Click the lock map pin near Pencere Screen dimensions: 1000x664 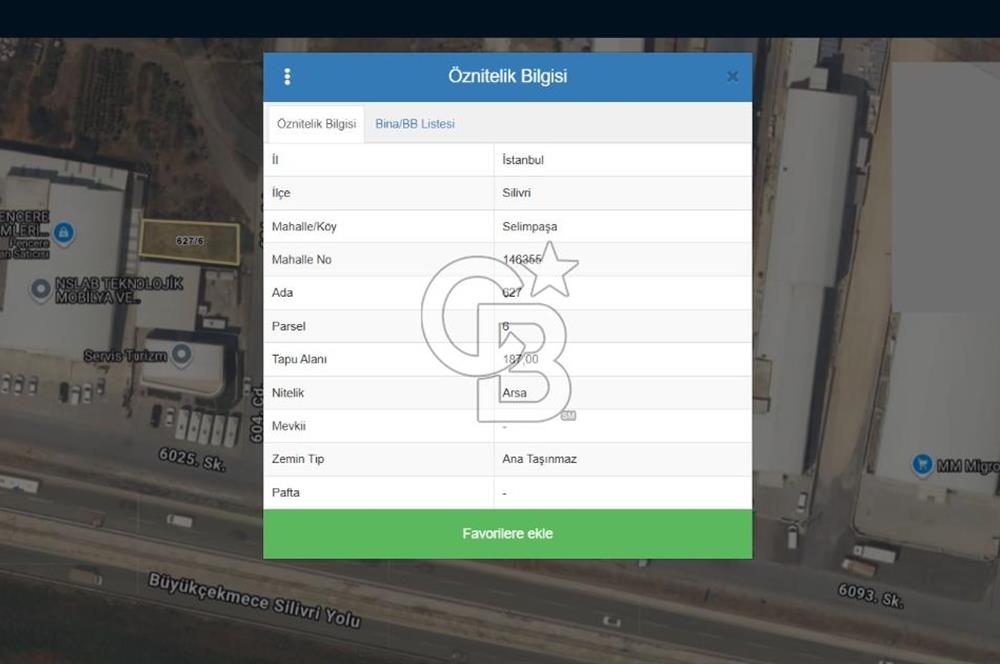point(63,232)
